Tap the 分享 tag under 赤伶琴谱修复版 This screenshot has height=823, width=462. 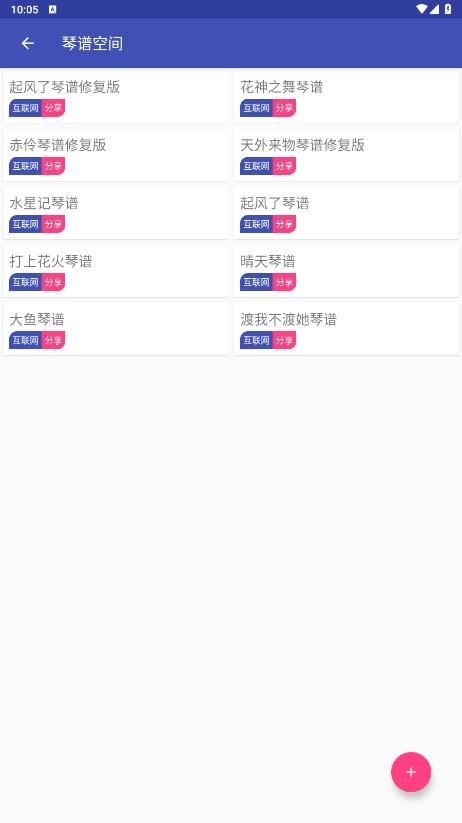[x=54, y=166]
